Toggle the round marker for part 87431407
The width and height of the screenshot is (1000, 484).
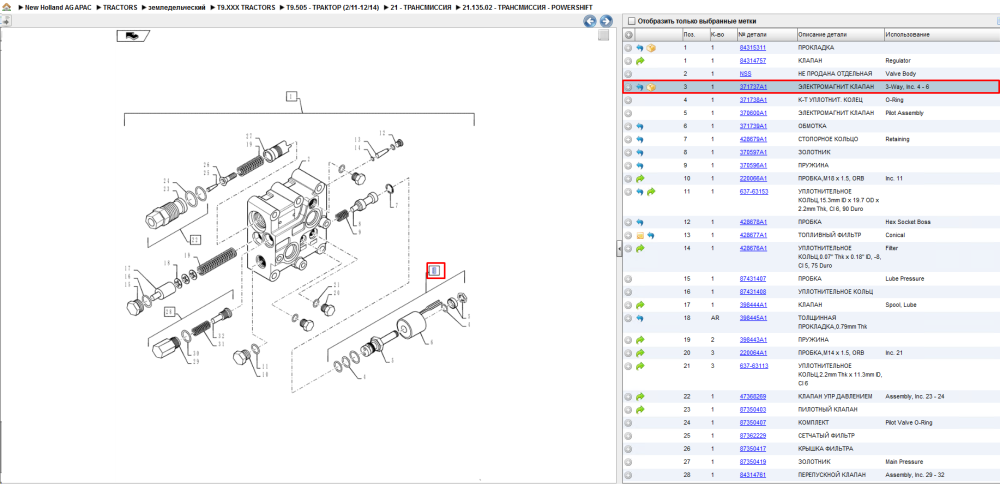(628, 279)
